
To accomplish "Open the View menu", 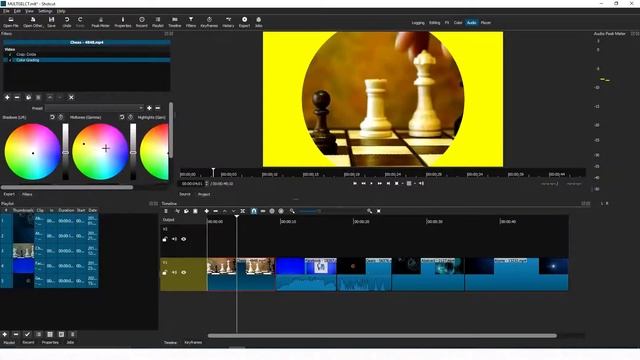I will (x=29, y=11).
